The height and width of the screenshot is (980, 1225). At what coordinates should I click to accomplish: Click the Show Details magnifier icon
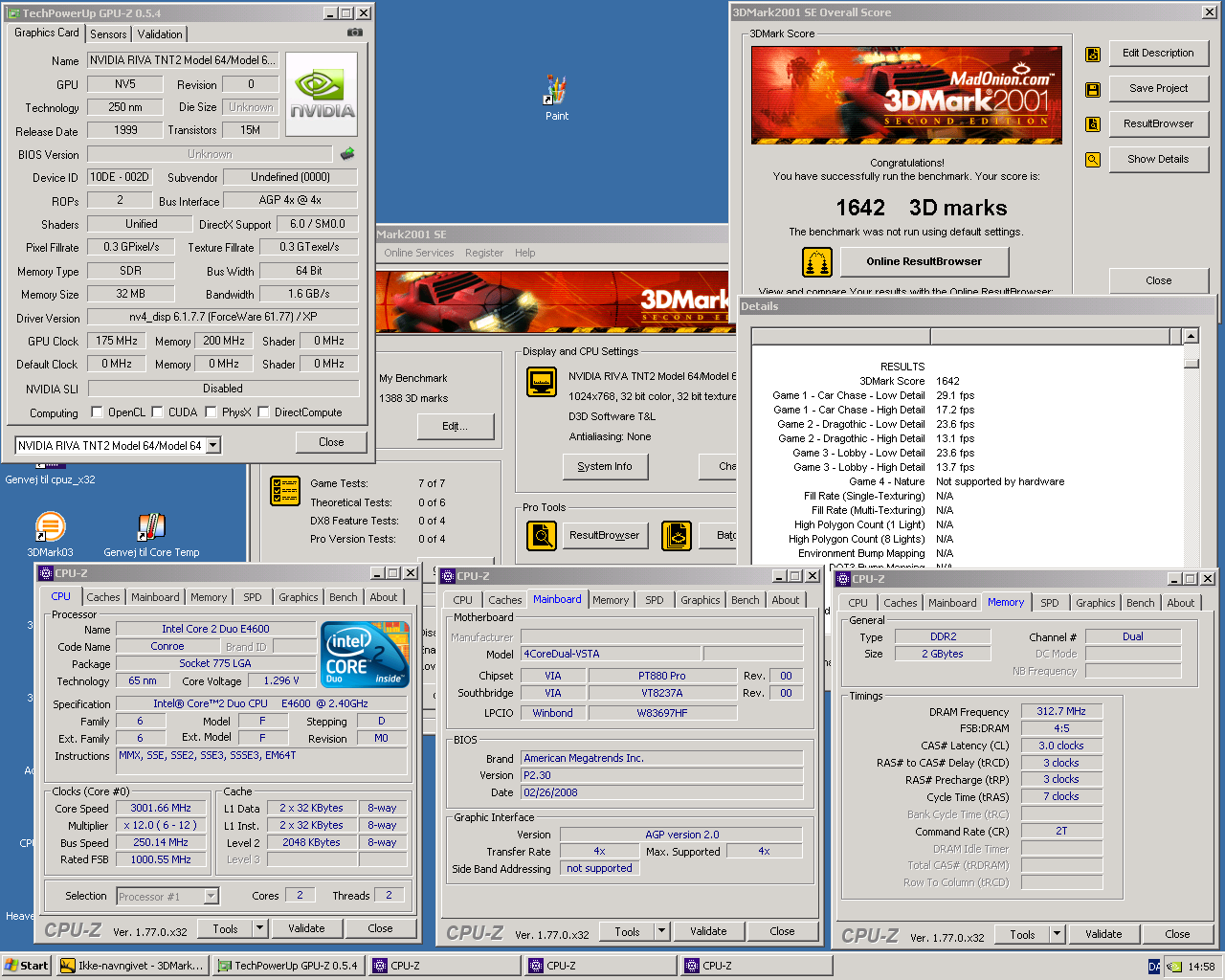[x=1093, y=160]
